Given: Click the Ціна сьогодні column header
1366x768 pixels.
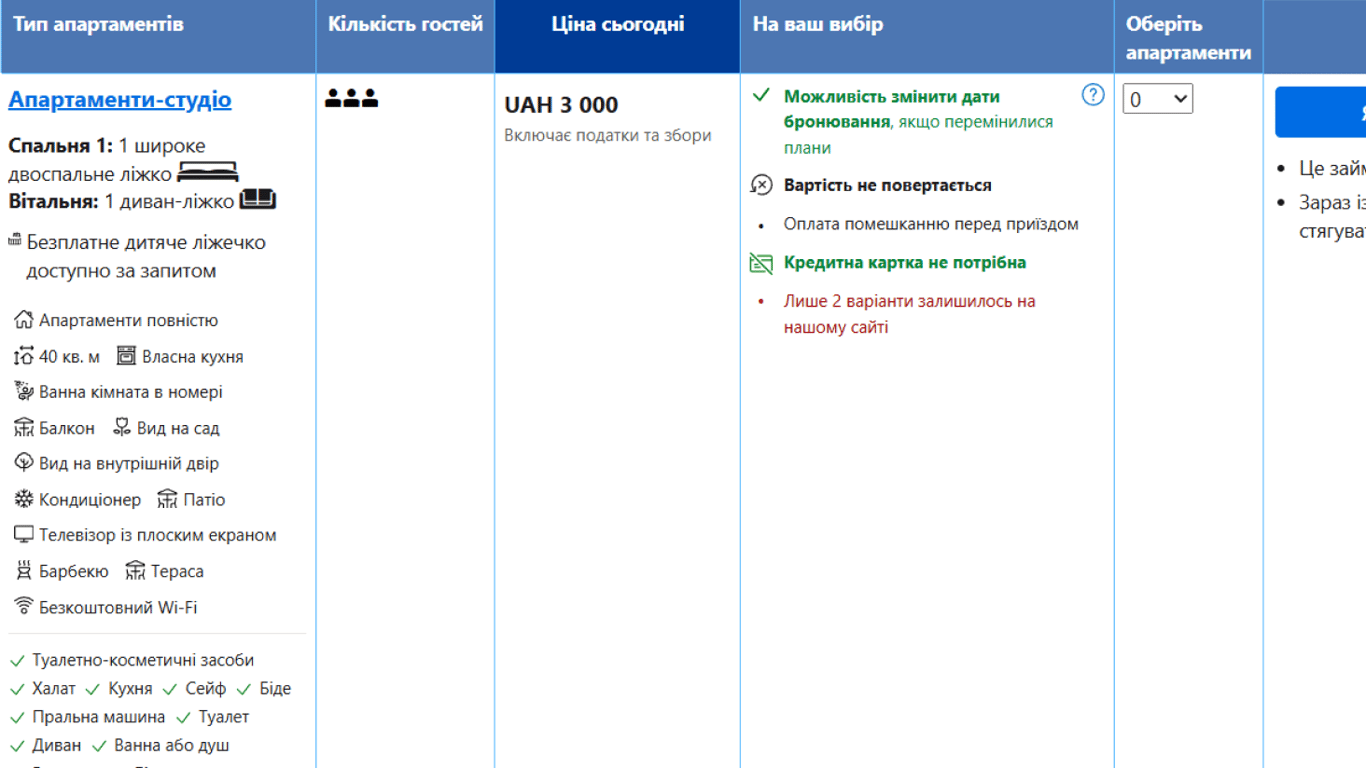Looking at the screenshot, I should click(617, 25).
